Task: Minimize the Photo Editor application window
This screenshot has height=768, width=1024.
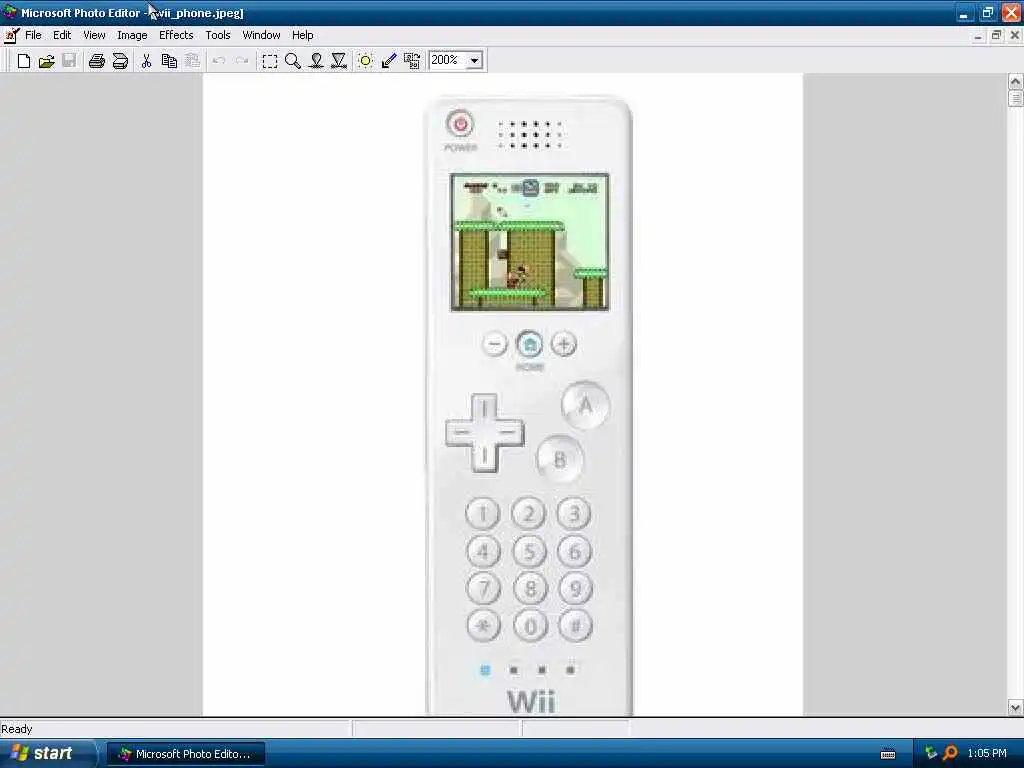Action: [964, 12]
